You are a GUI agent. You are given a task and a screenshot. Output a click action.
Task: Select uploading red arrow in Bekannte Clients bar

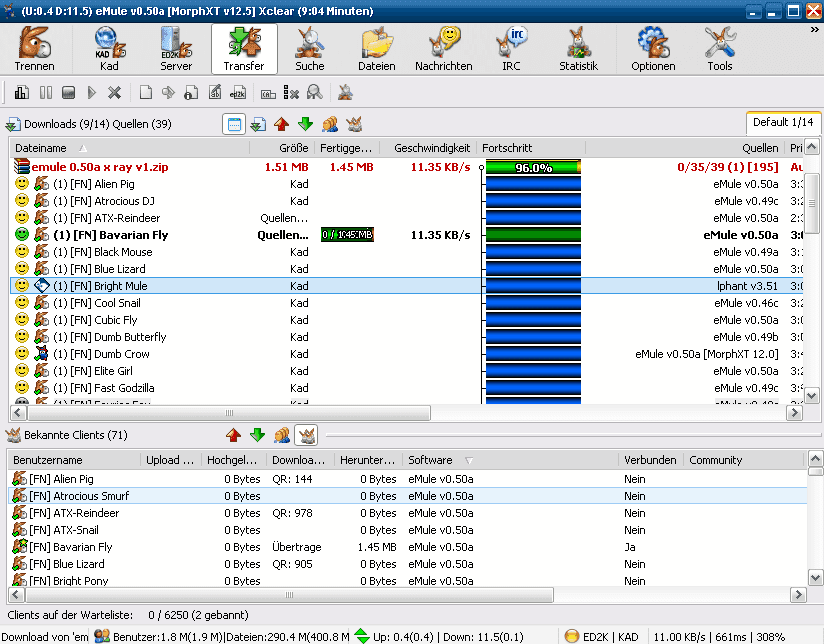pos(233,435)
